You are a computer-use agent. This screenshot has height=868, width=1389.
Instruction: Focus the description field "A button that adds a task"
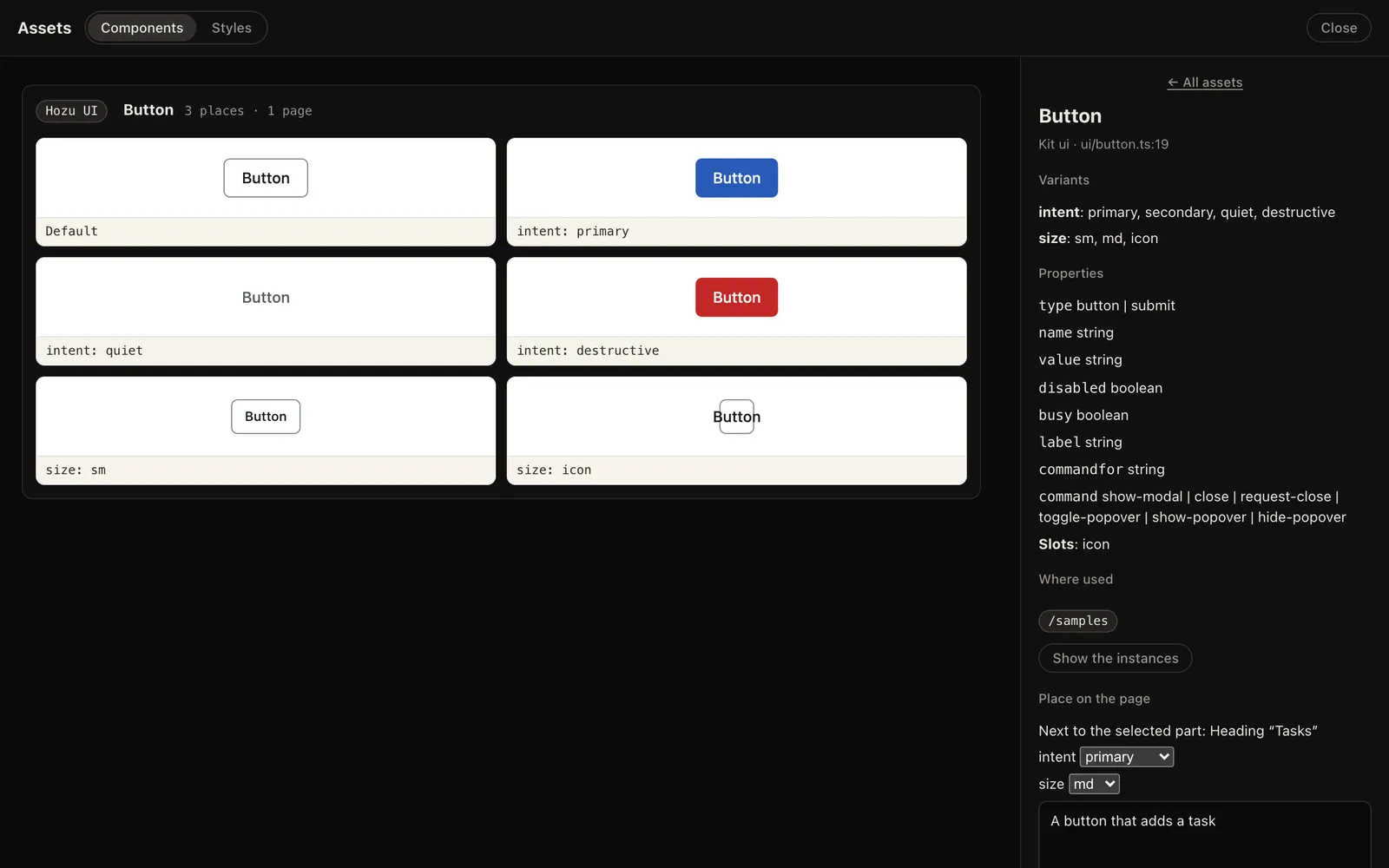point(1204,834)
